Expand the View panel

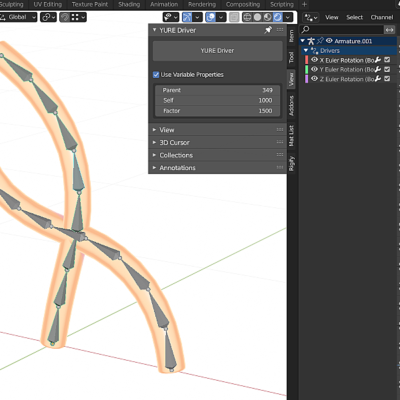tap(217, 130)
